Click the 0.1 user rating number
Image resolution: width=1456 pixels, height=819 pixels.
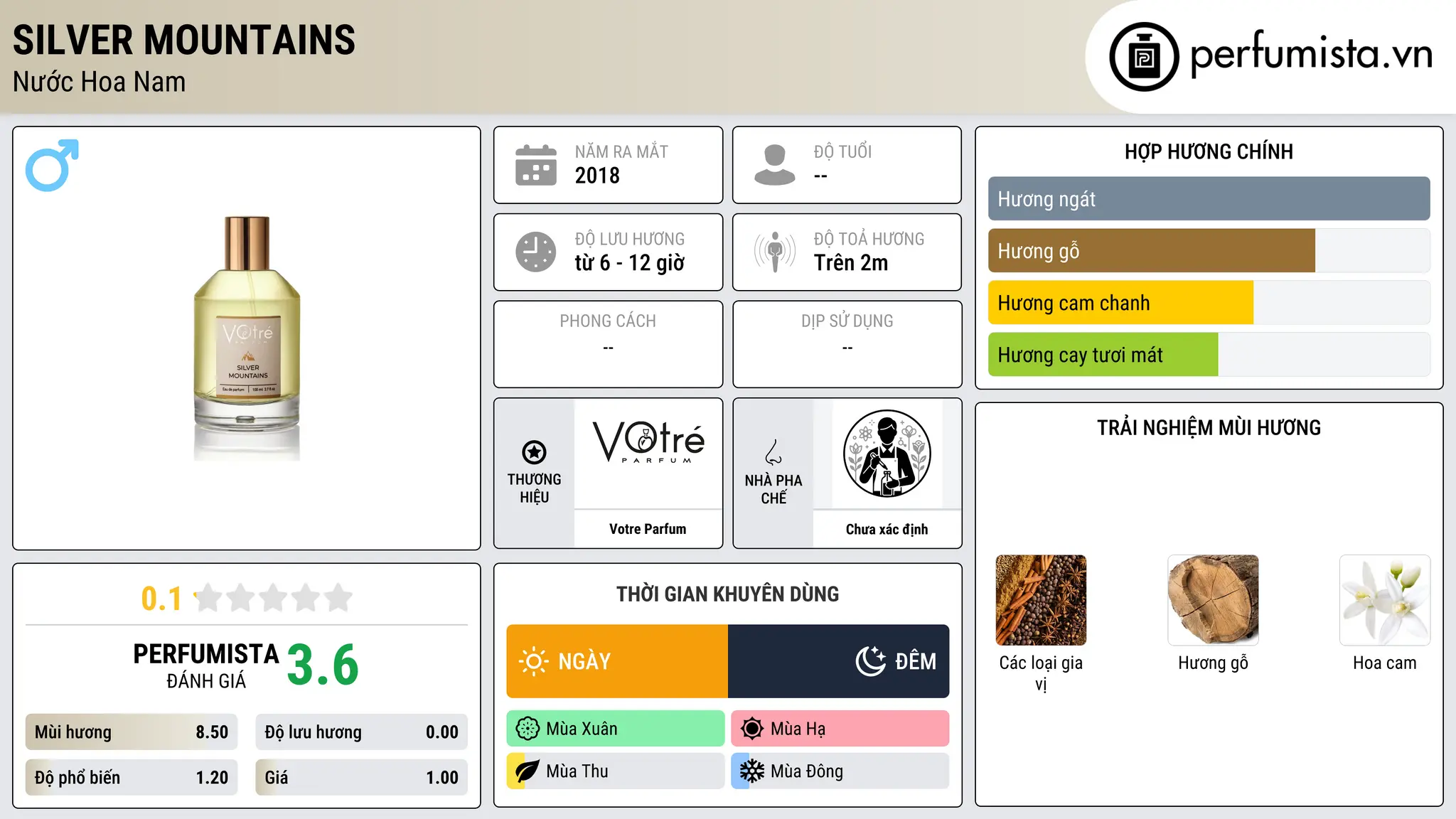click(161, 599)
